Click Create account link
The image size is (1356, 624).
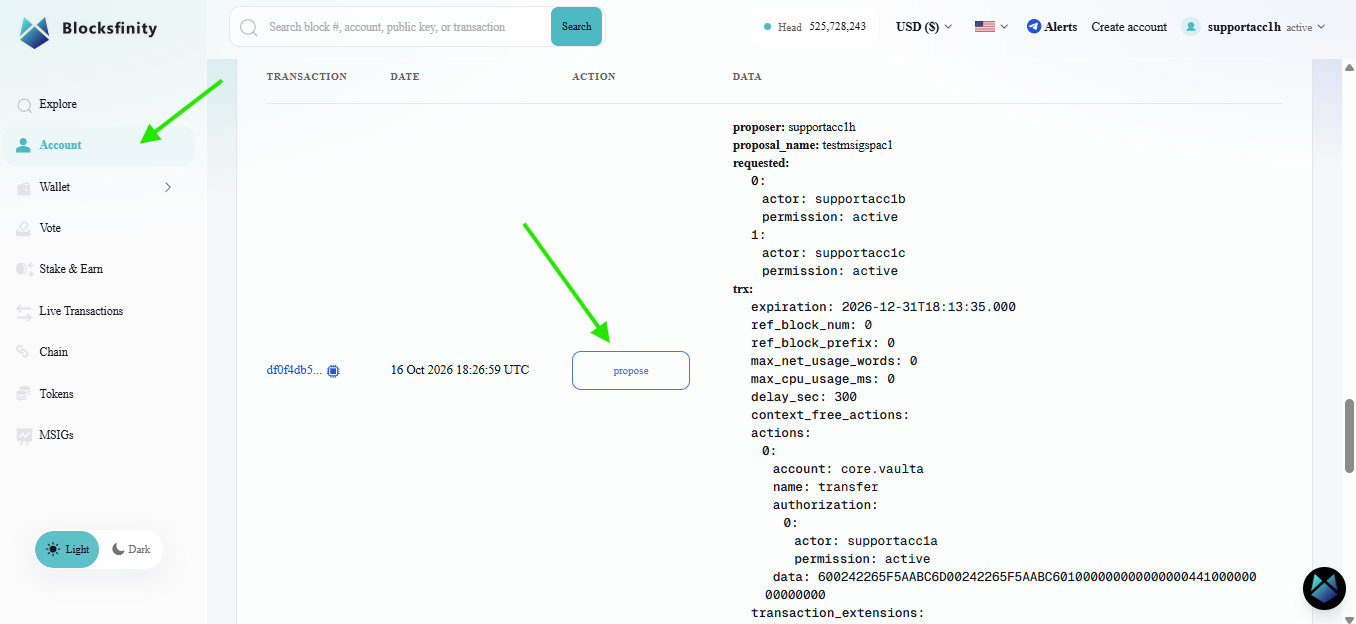tap(1129, 27)
